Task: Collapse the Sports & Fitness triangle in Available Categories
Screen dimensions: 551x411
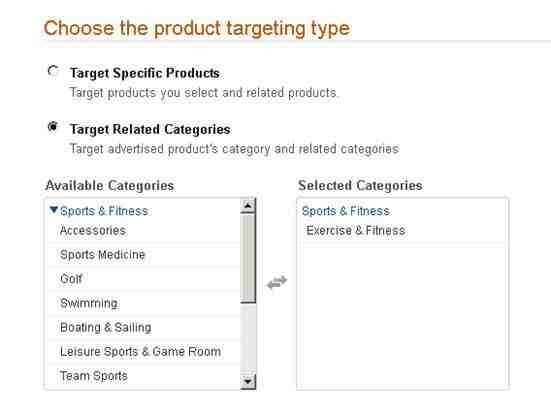Action: 54,210
